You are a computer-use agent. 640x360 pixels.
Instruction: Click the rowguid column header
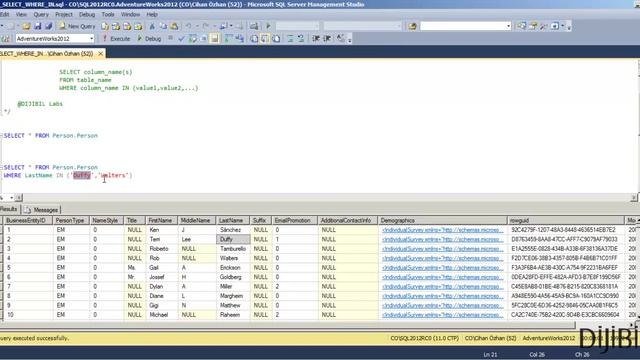(x=566, y=220)
